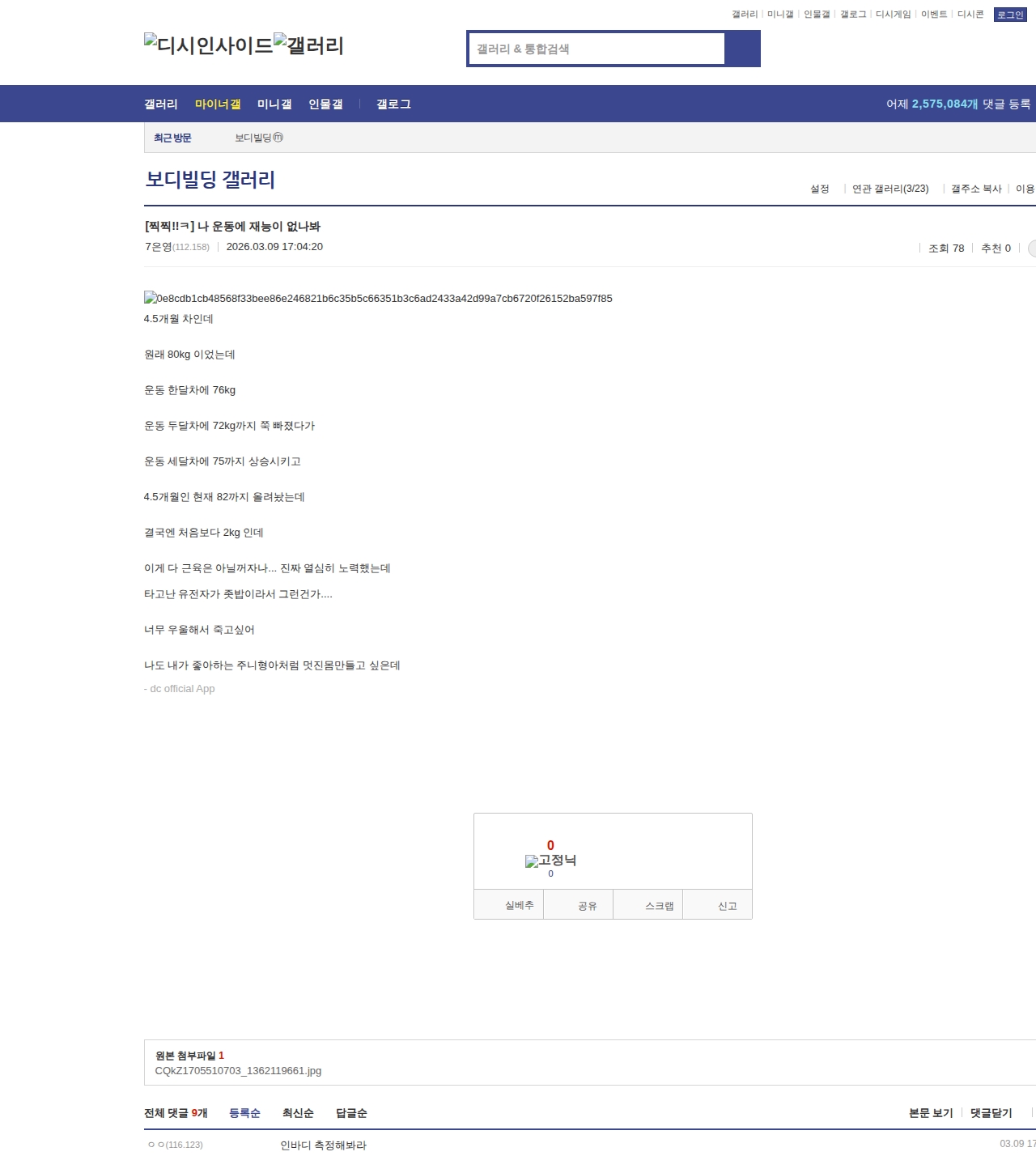This screenshot has width=1036, height=1156.
Task: Switch to the 마이너갤 tab
Action: (x=218, y=104)
